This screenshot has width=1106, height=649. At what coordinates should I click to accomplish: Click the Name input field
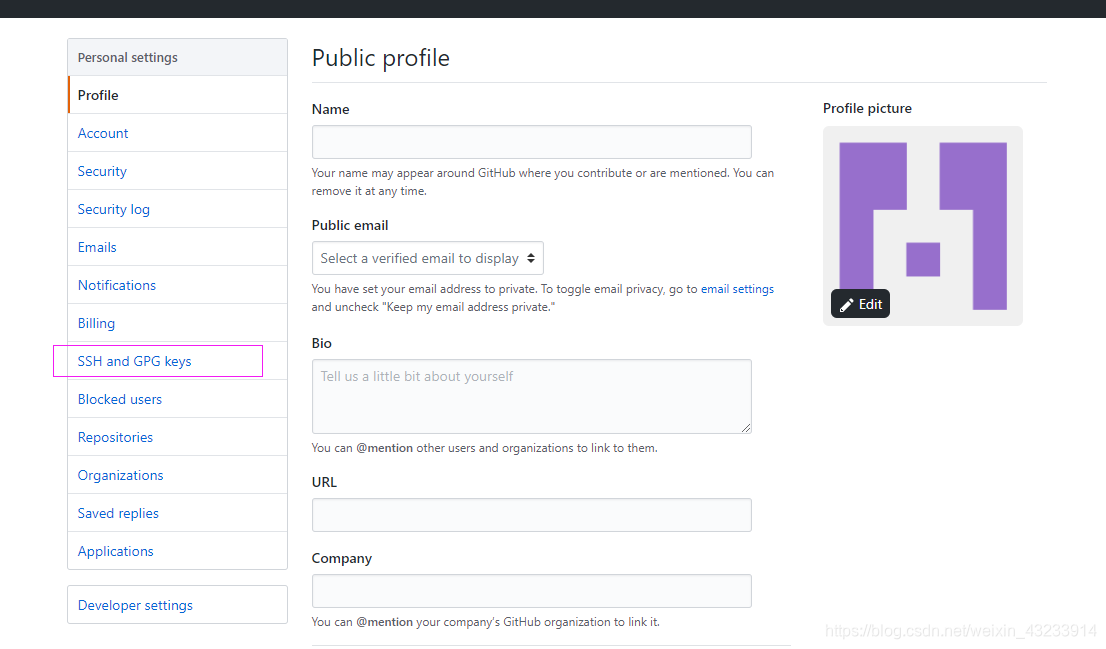click(x=532, y=142)
